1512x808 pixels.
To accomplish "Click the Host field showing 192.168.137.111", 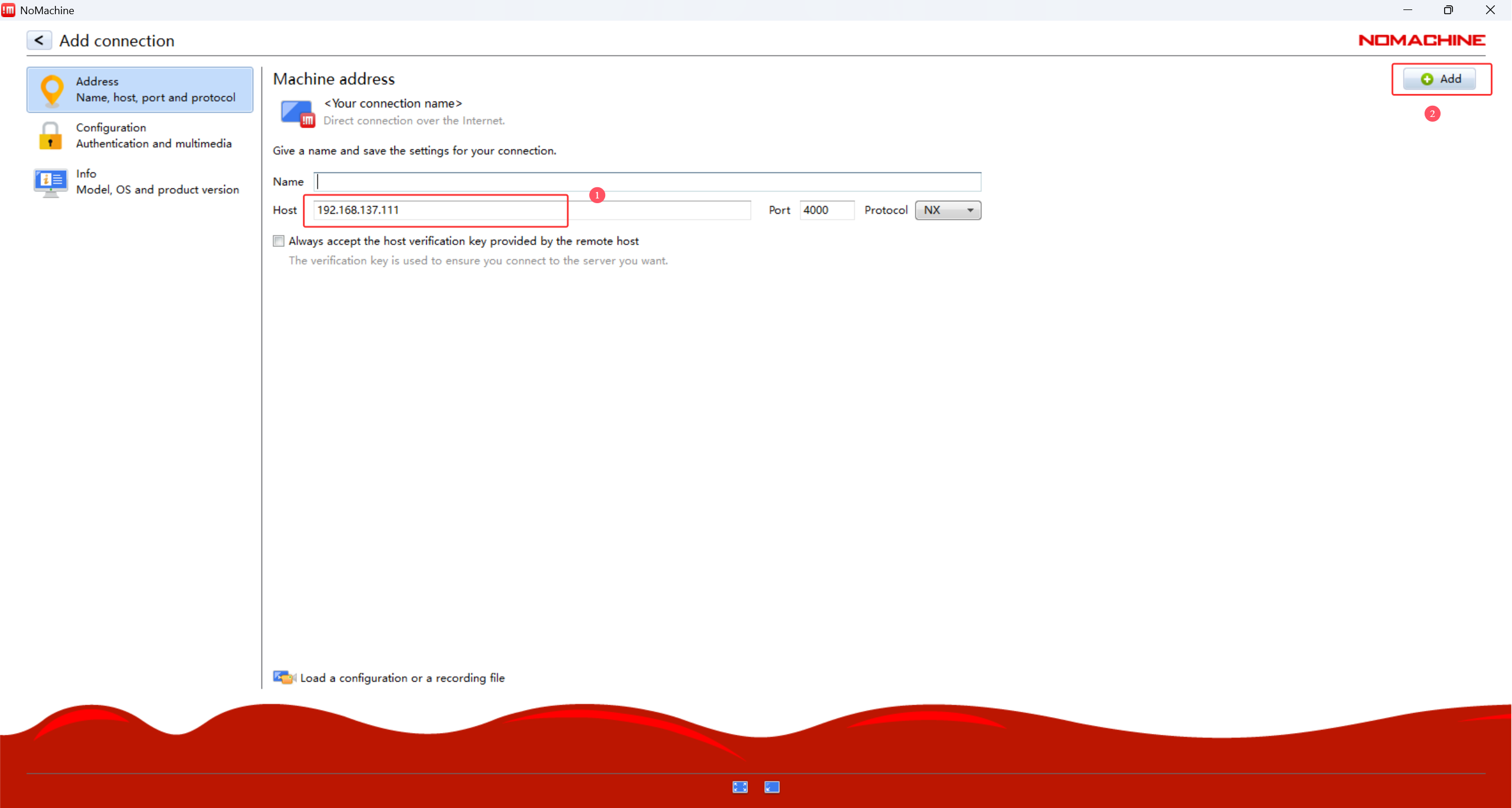I will click(531, 210).
